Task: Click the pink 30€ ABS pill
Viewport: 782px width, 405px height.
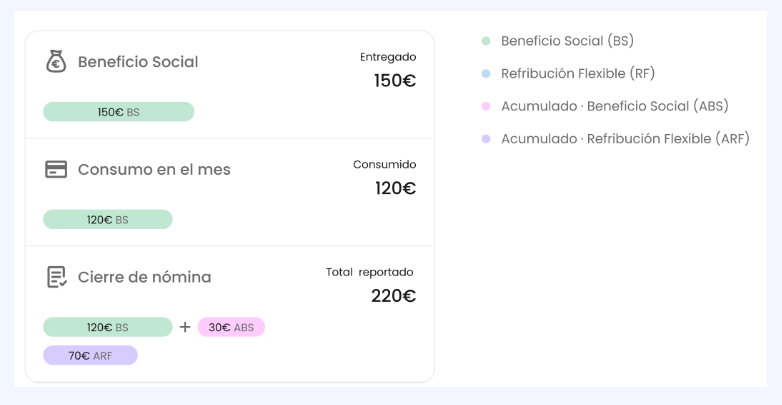Action: tap(231, 327)
